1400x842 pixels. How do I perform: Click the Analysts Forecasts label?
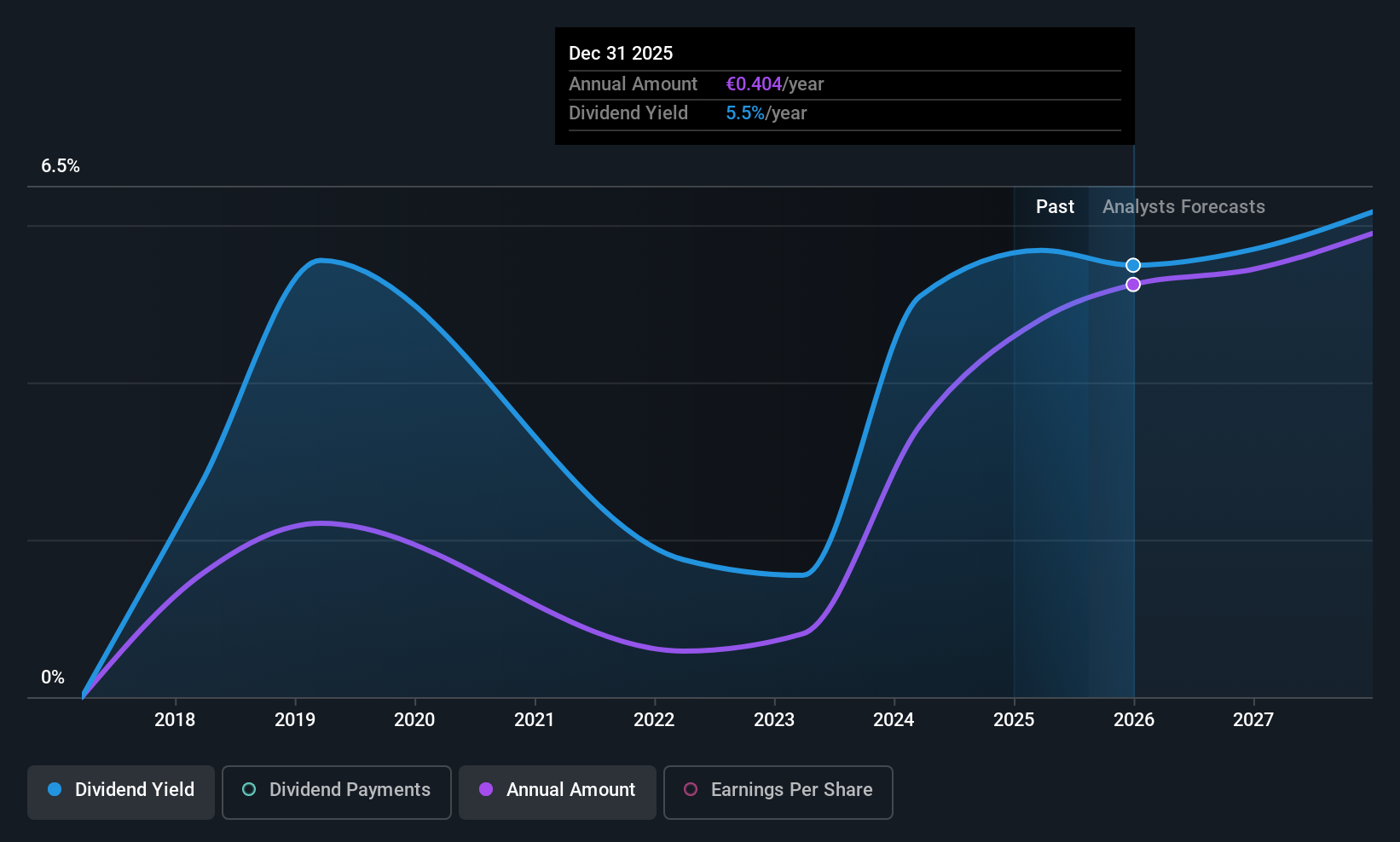coord(1183,207)
